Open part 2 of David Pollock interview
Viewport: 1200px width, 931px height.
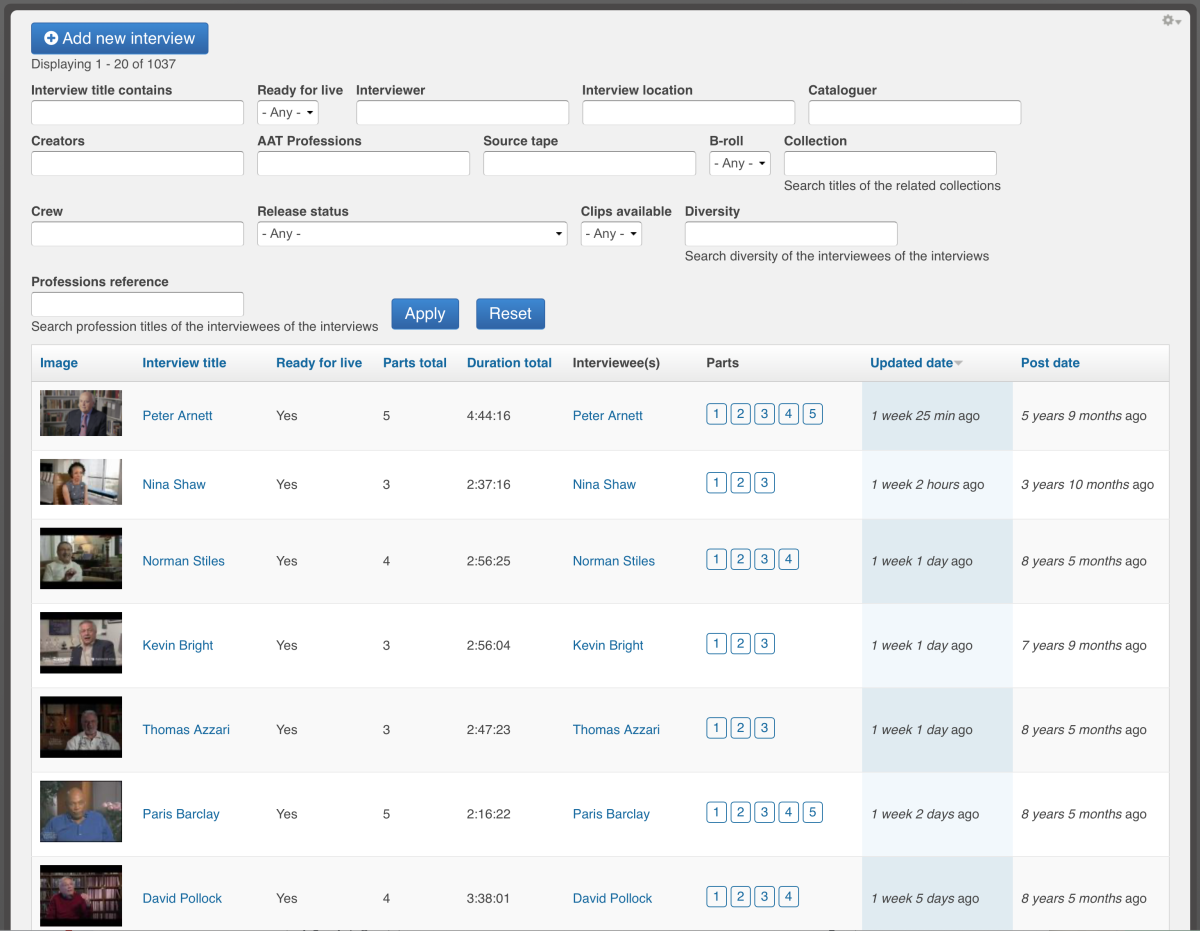coord(740,897)
